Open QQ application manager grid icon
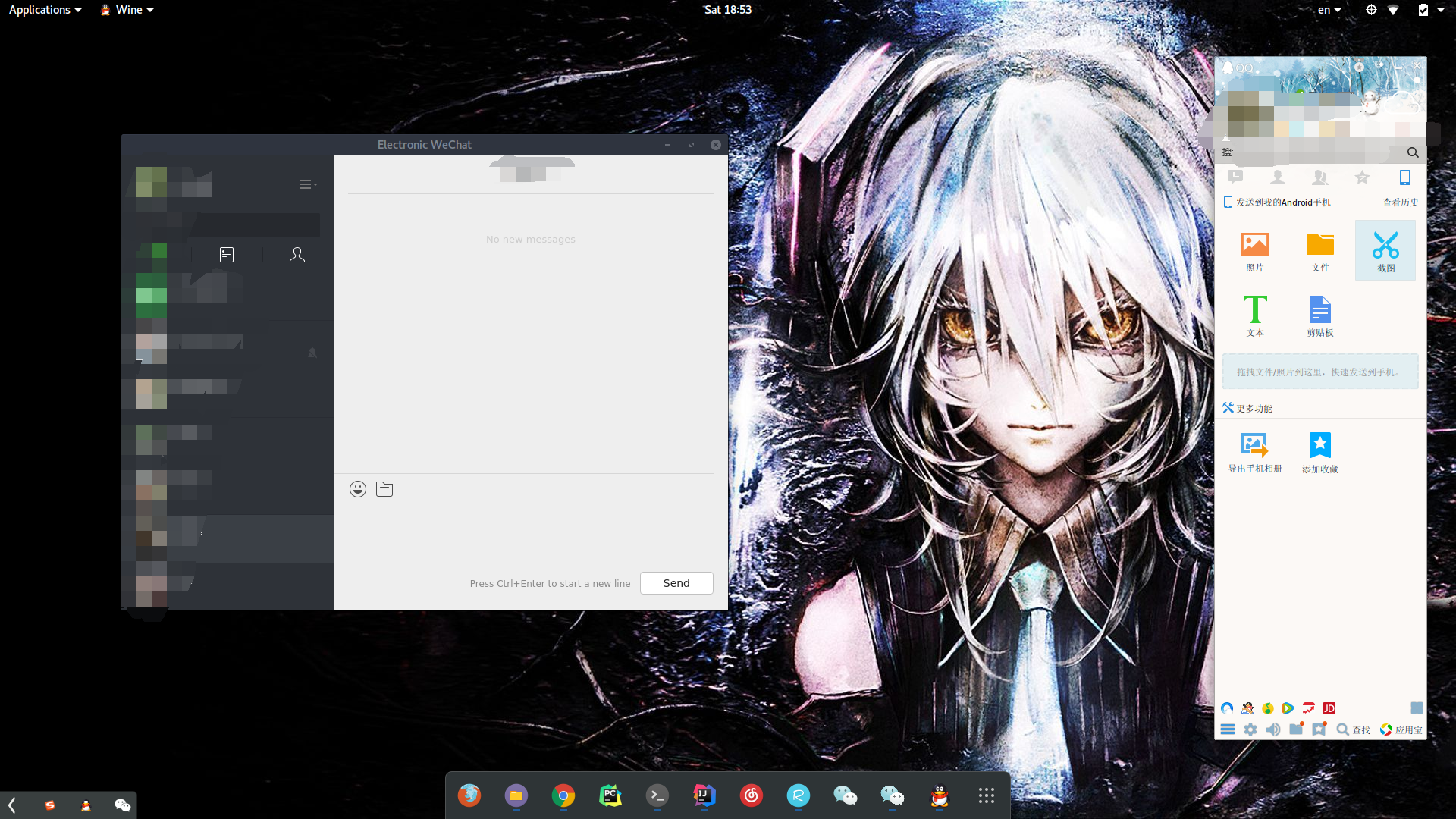 point(1417,708)
